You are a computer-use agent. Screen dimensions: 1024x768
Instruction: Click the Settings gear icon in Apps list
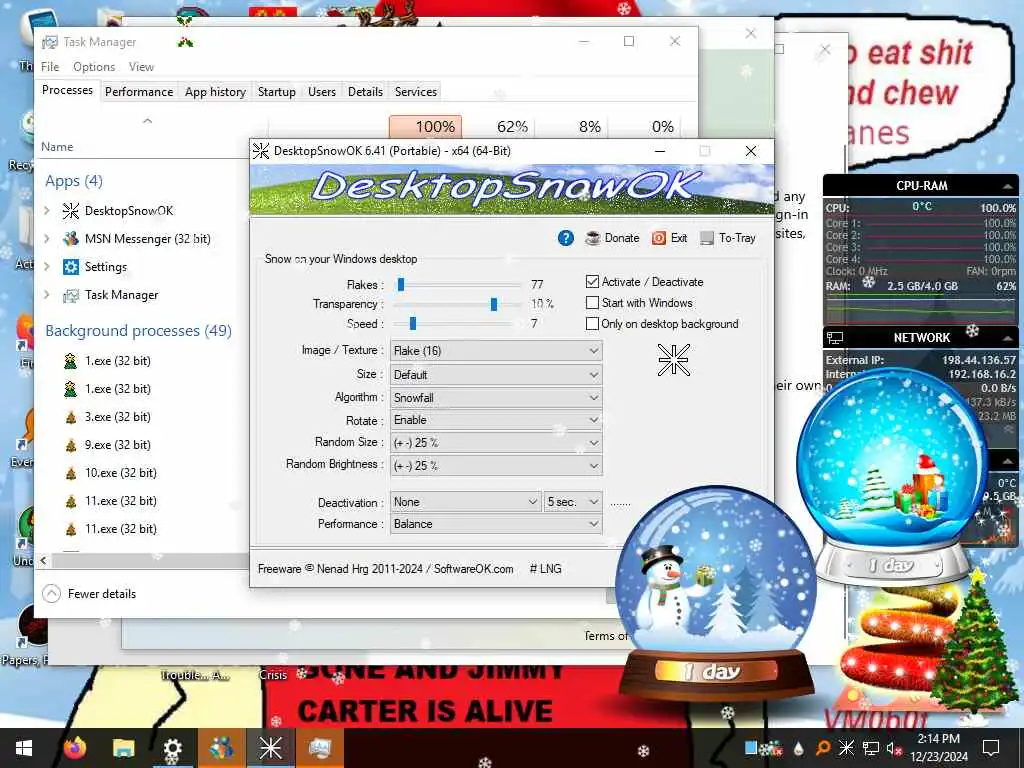tap(71, 266)
